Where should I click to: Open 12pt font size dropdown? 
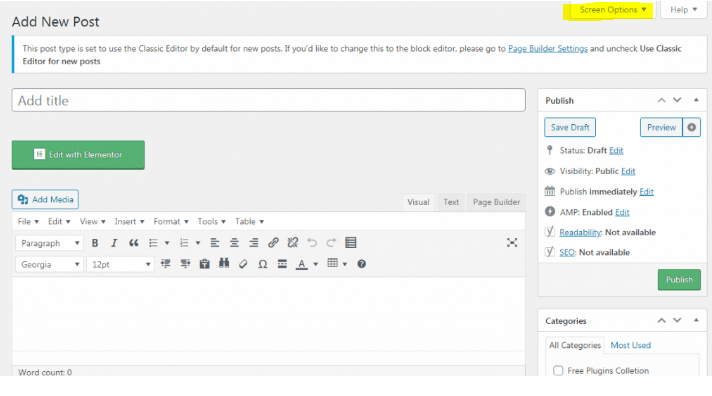pyautogui.click(x=120, y=264)
